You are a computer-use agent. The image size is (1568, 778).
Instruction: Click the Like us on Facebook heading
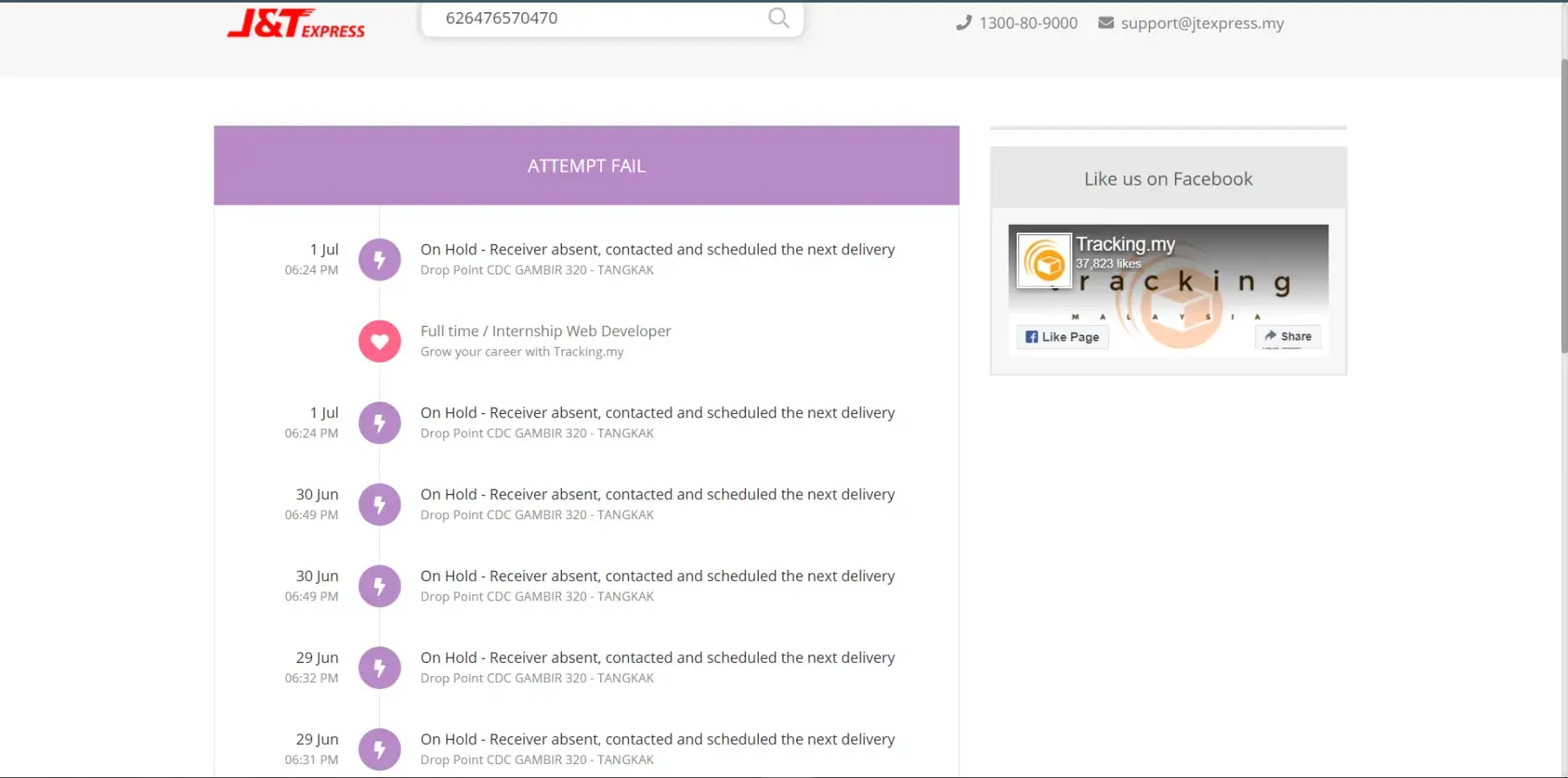1167,179
